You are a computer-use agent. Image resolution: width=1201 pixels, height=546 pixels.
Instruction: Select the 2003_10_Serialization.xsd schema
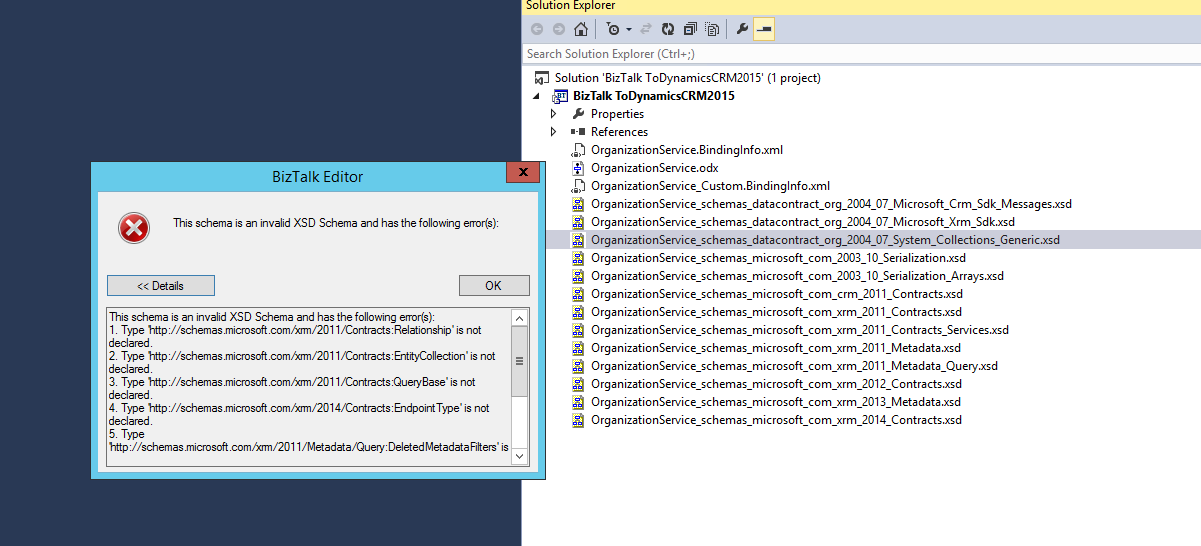click(778, 258)
